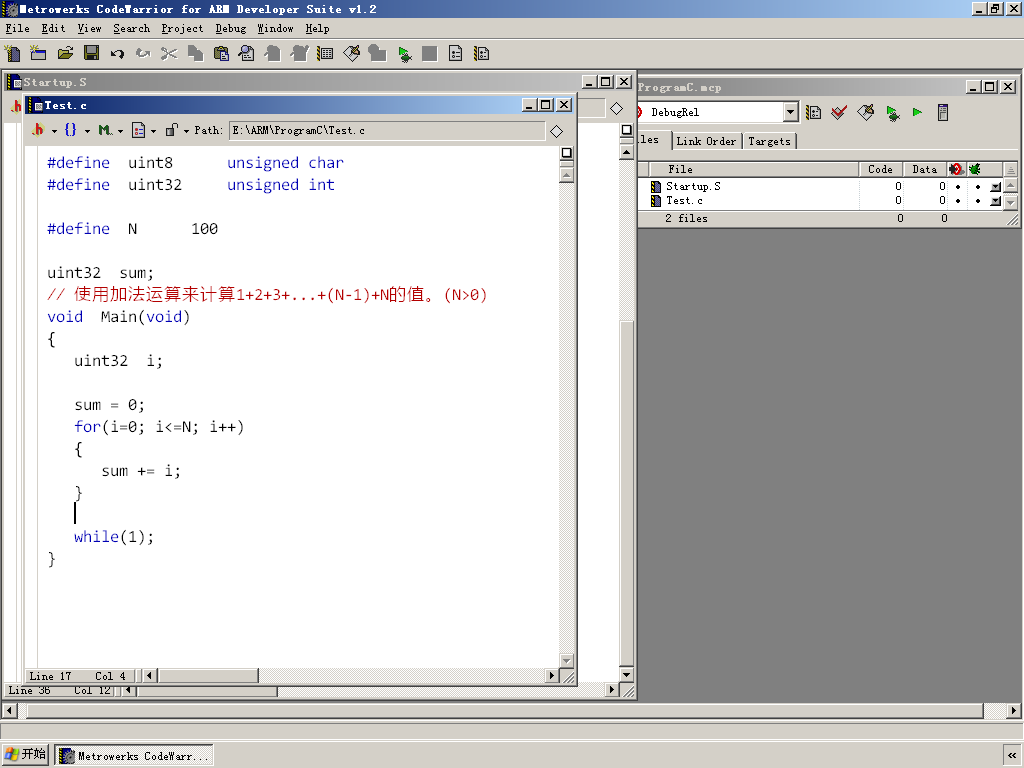Viewport: 1024px width, 768px height.
Task: Open the Test.c row pop-up button
Action: point(995,201)
